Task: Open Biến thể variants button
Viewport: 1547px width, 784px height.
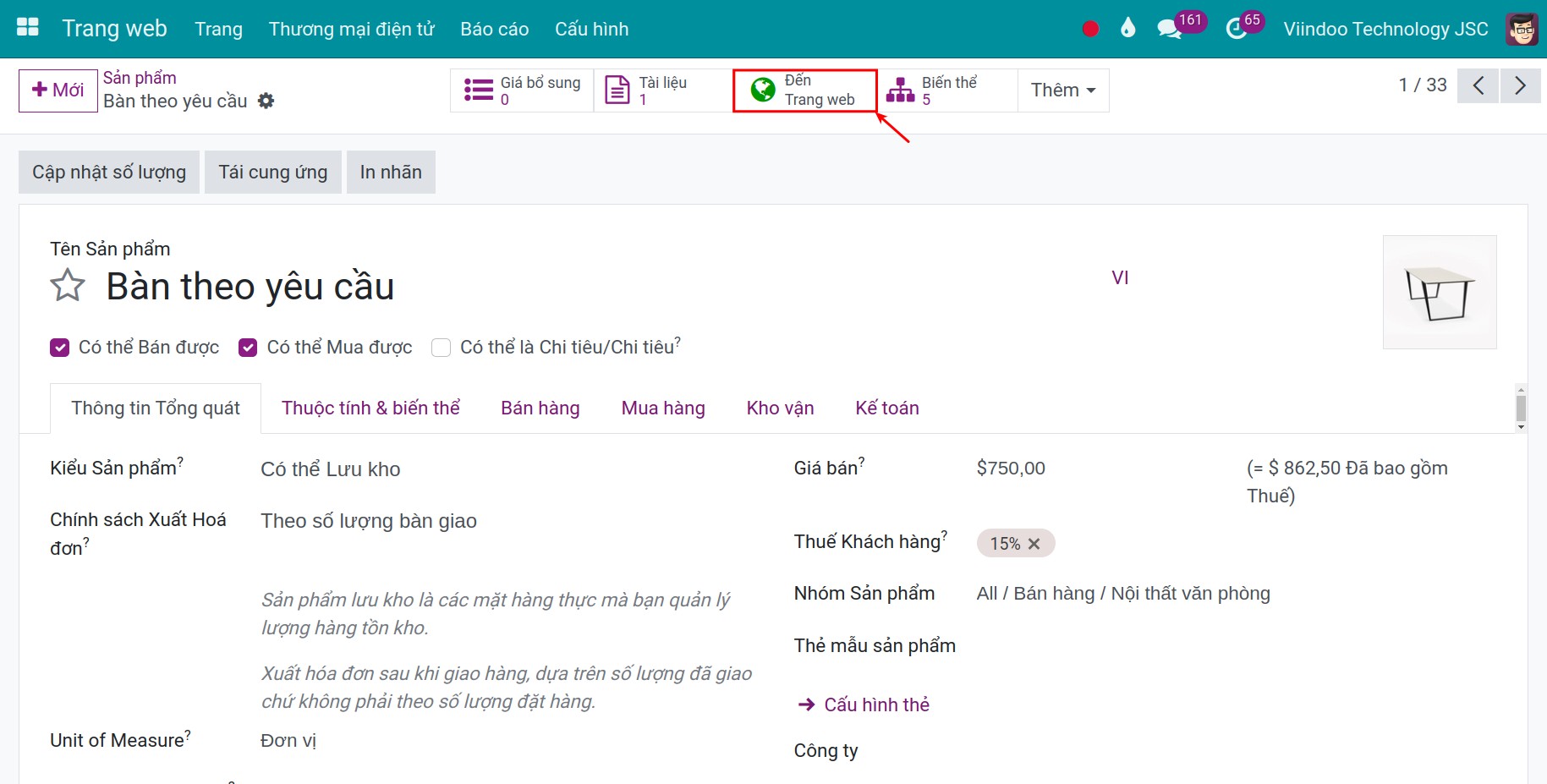Action: pyautogui.click(x=946, y=90)
